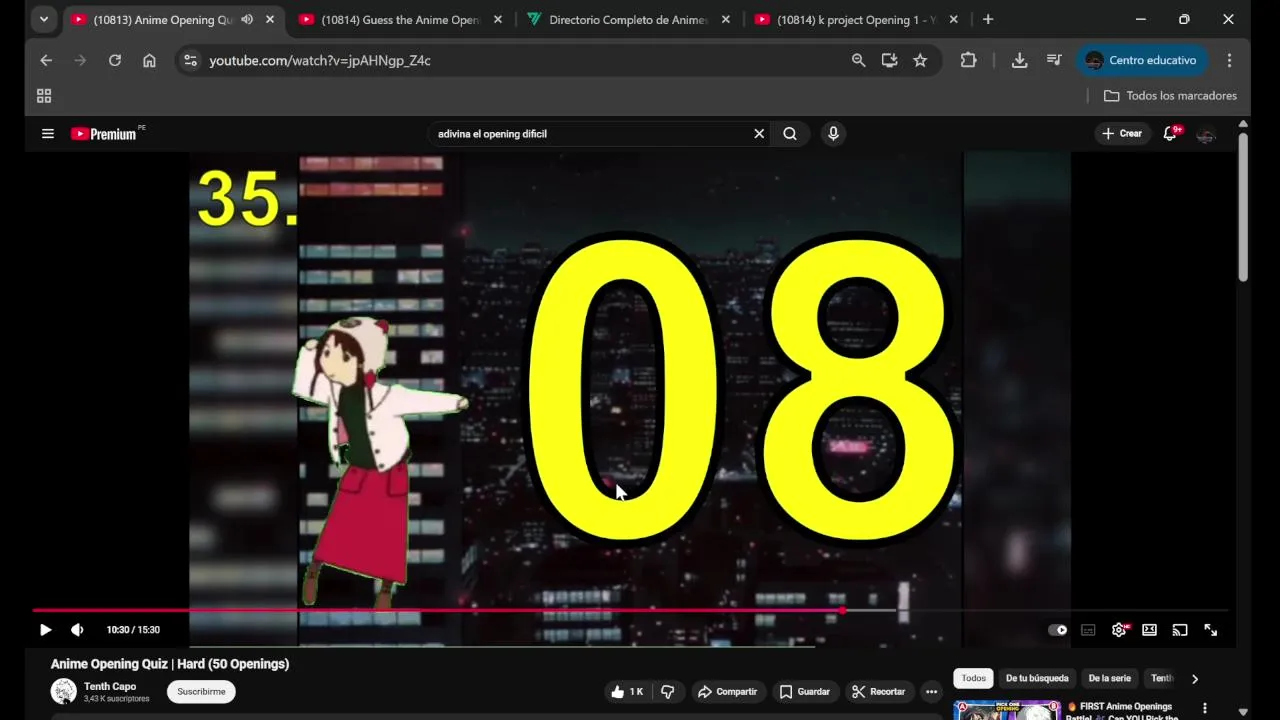Open Crear video menu
Image resolution: width=1280 pixels, height=720 pixels.
coord(1121,133)
